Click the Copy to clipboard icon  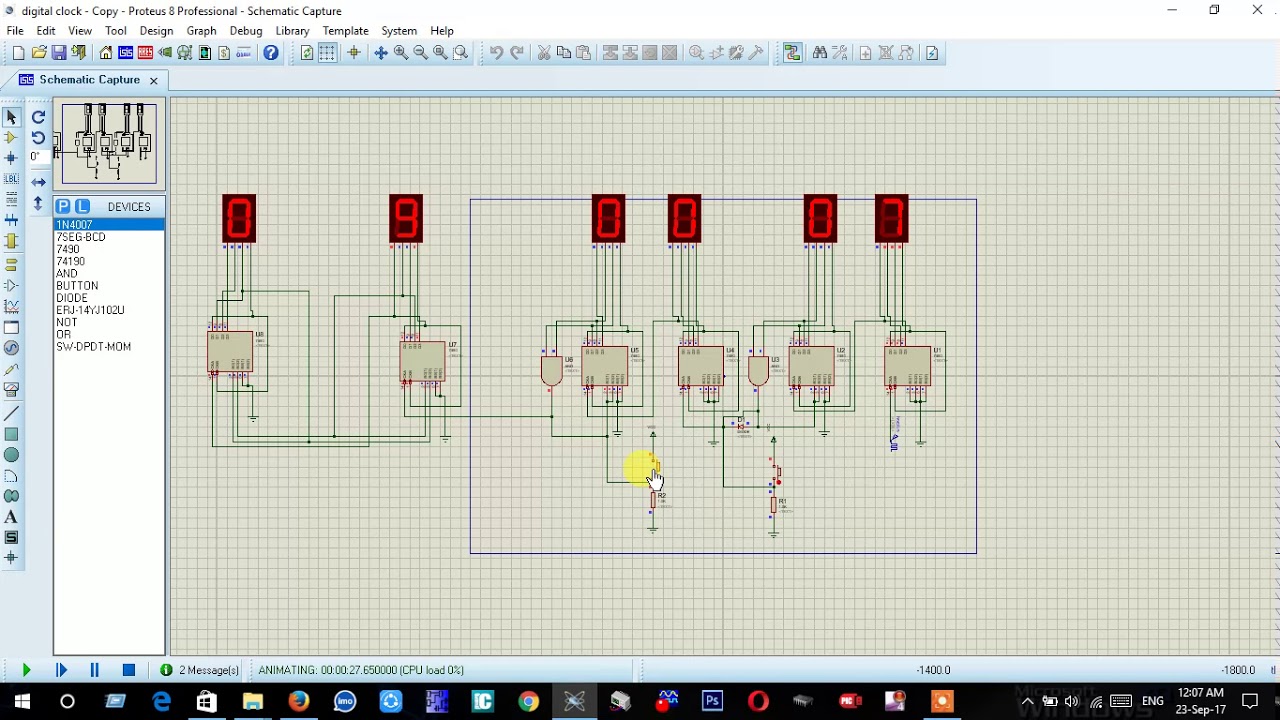click(x=564, y=53)
